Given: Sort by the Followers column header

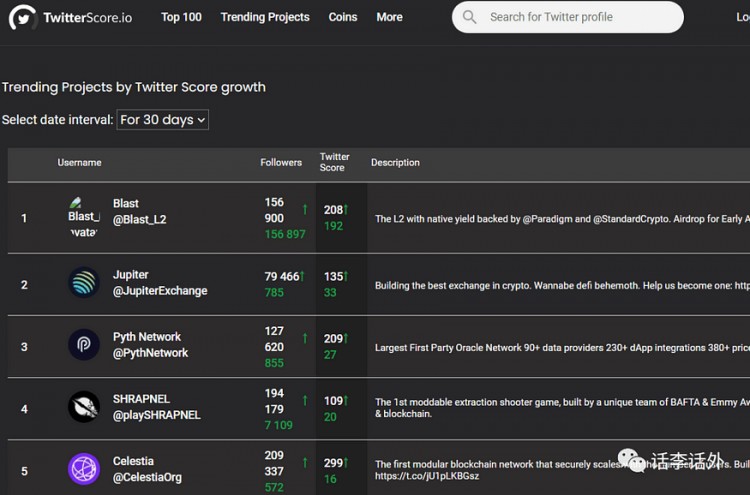Looking at the screenshot, I should coord(281,163).
